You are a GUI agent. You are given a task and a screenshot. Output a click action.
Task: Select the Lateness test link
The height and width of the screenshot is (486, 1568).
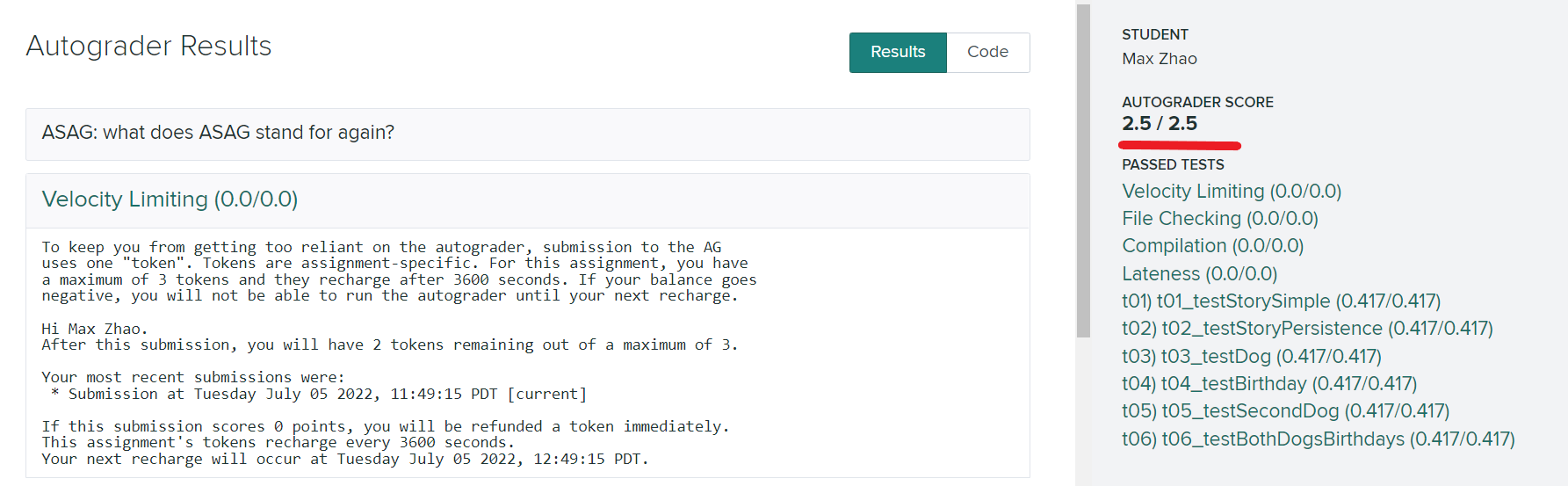[x=1199, y=274]
